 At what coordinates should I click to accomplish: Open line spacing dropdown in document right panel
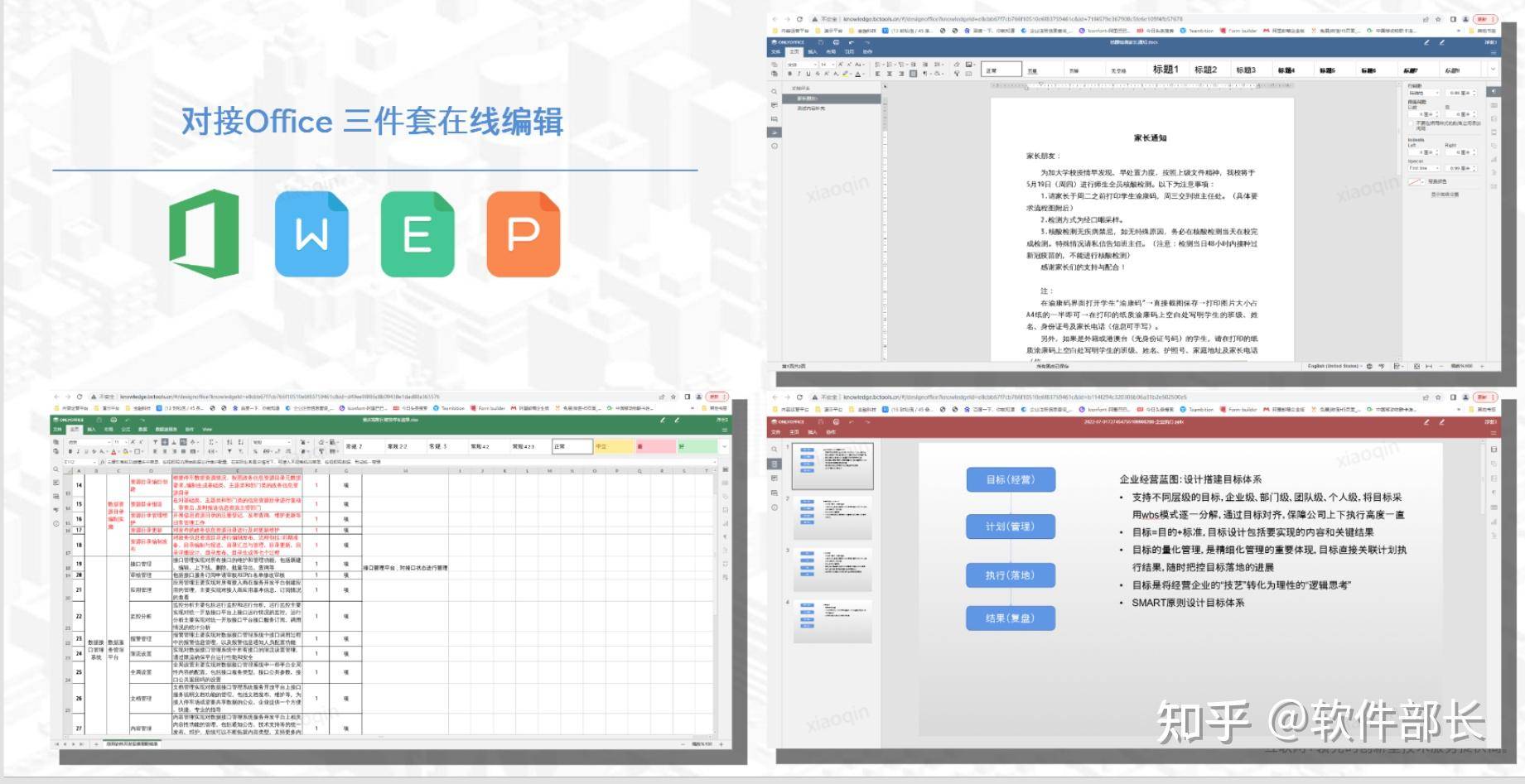[1424, 93]
